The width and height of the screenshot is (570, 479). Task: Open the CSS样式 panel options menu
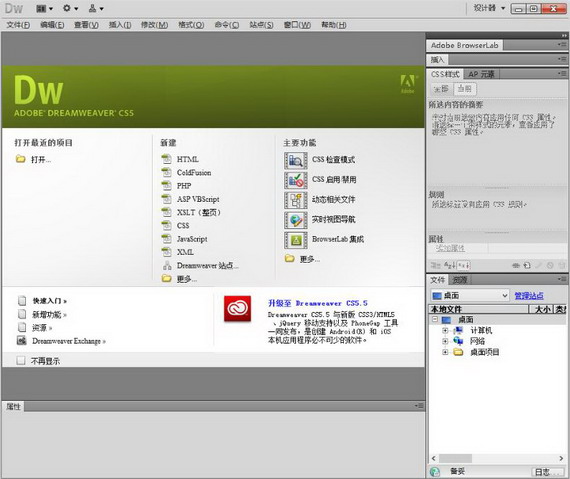[x=562, y=74]
